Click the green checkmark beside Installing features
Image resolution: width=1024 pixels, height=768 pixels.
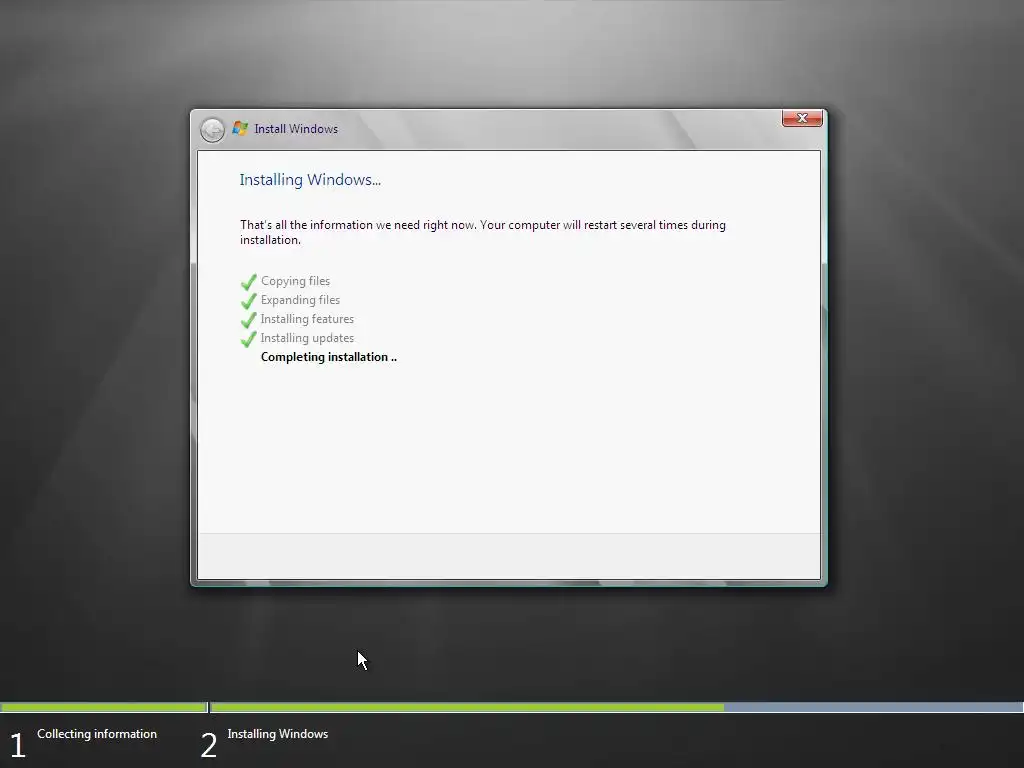[249, 319]
